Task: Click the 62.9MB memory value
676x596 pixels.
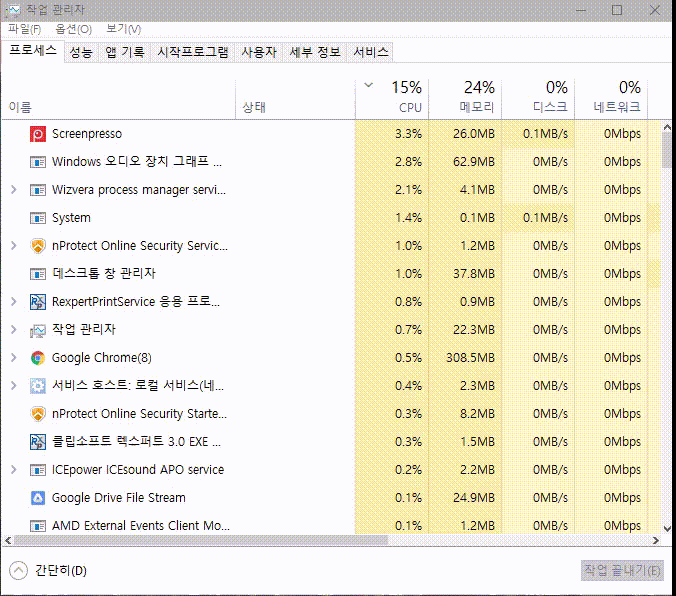Action: (474, 162)
